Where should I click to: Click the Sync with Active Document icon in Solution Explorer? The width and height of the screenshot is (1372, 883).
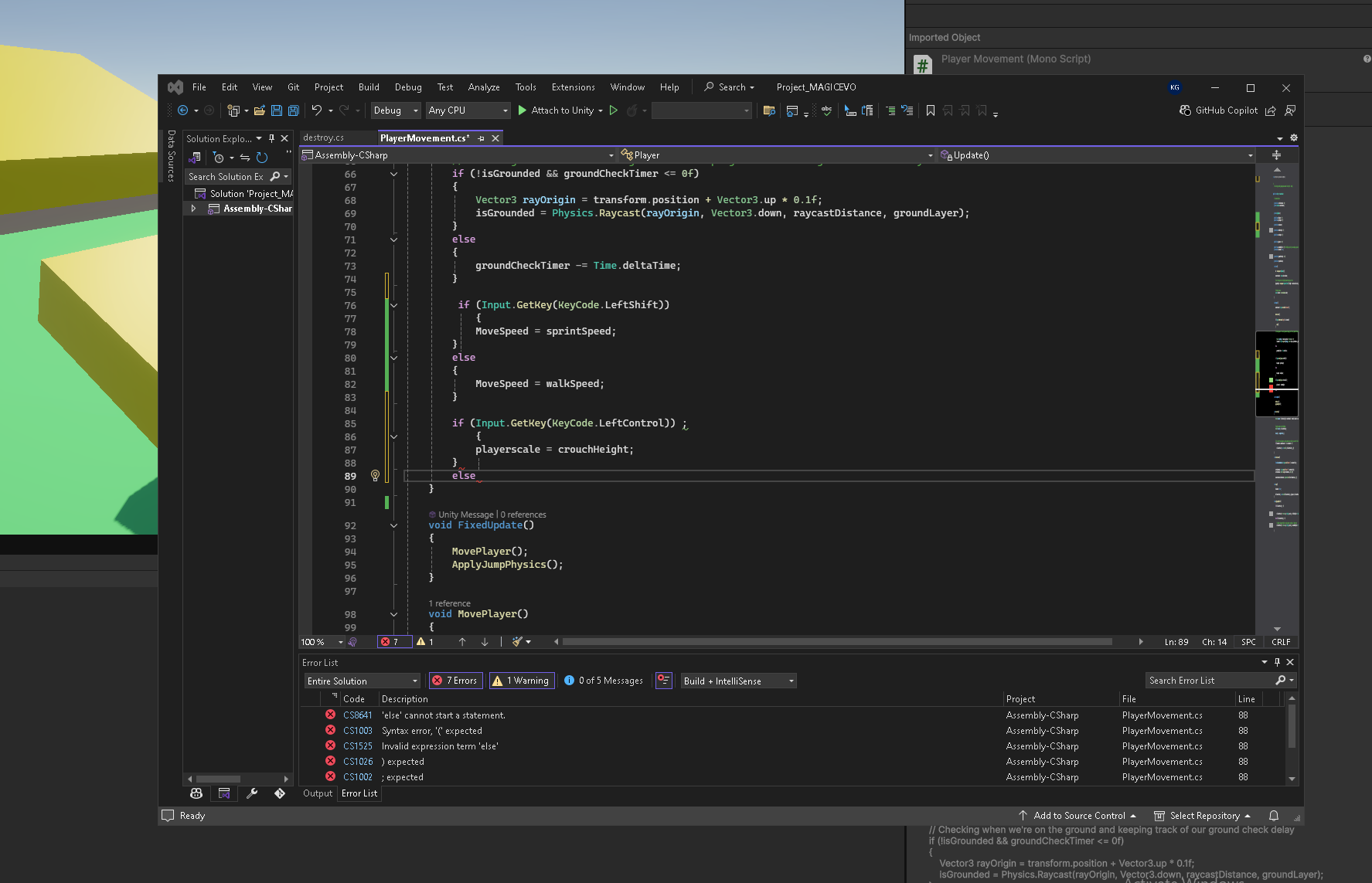pos(245,158)
